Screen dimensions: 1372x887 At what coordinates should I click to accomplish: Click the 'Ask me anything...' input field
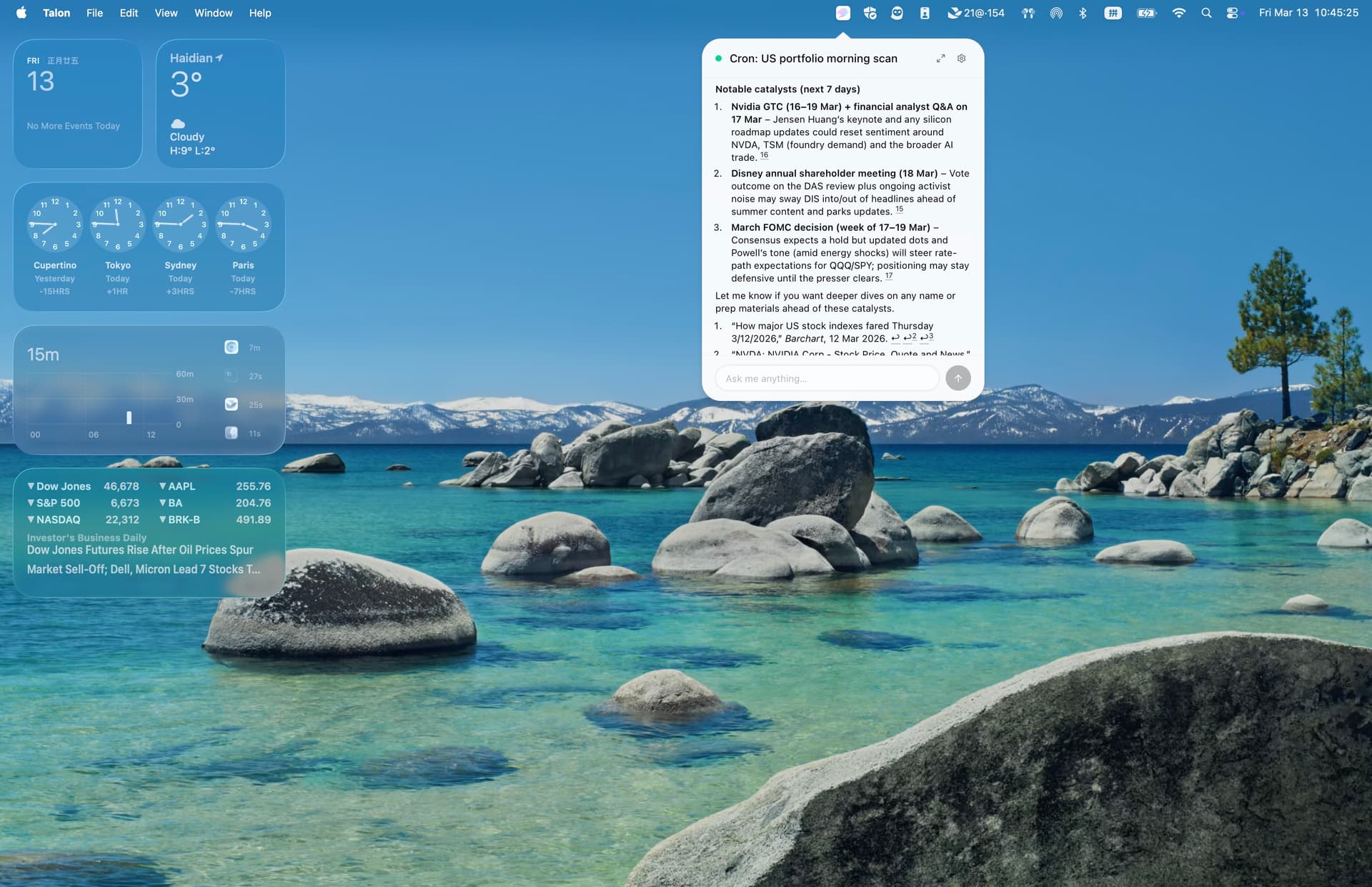pos(827,378)
